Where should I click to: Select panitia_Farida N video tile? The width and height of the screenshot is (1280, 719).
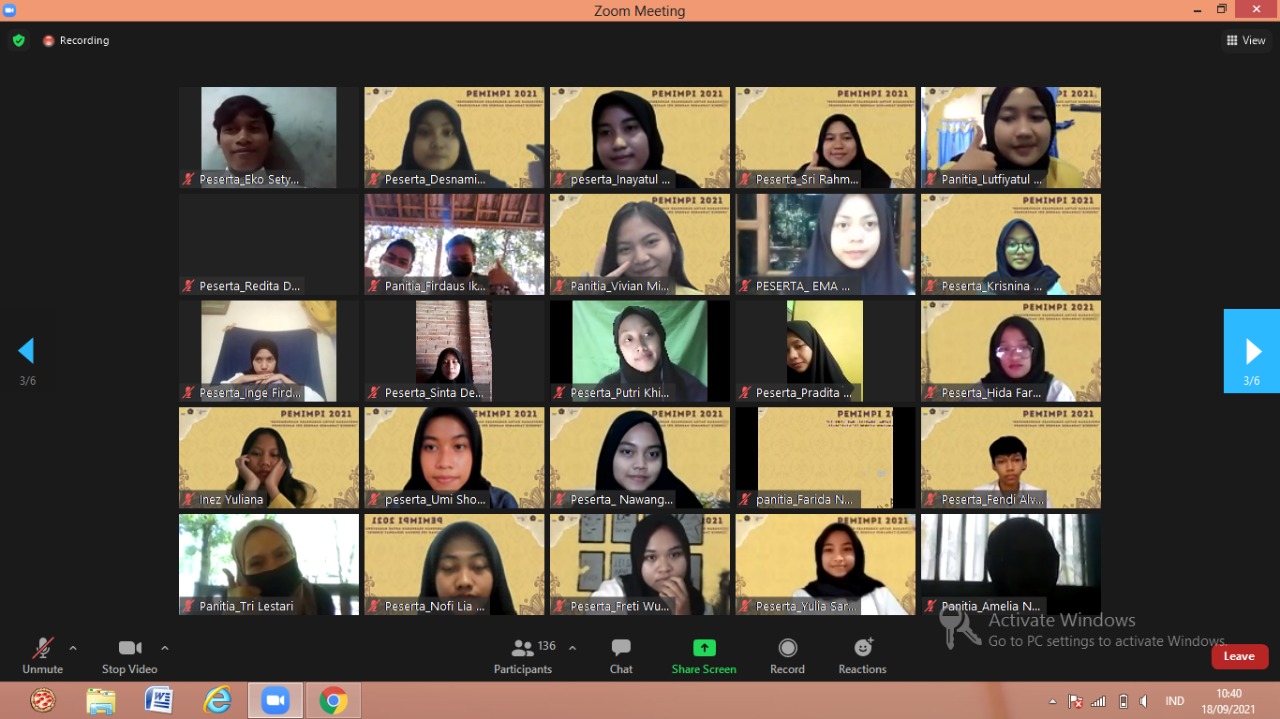tap(825, 457)
